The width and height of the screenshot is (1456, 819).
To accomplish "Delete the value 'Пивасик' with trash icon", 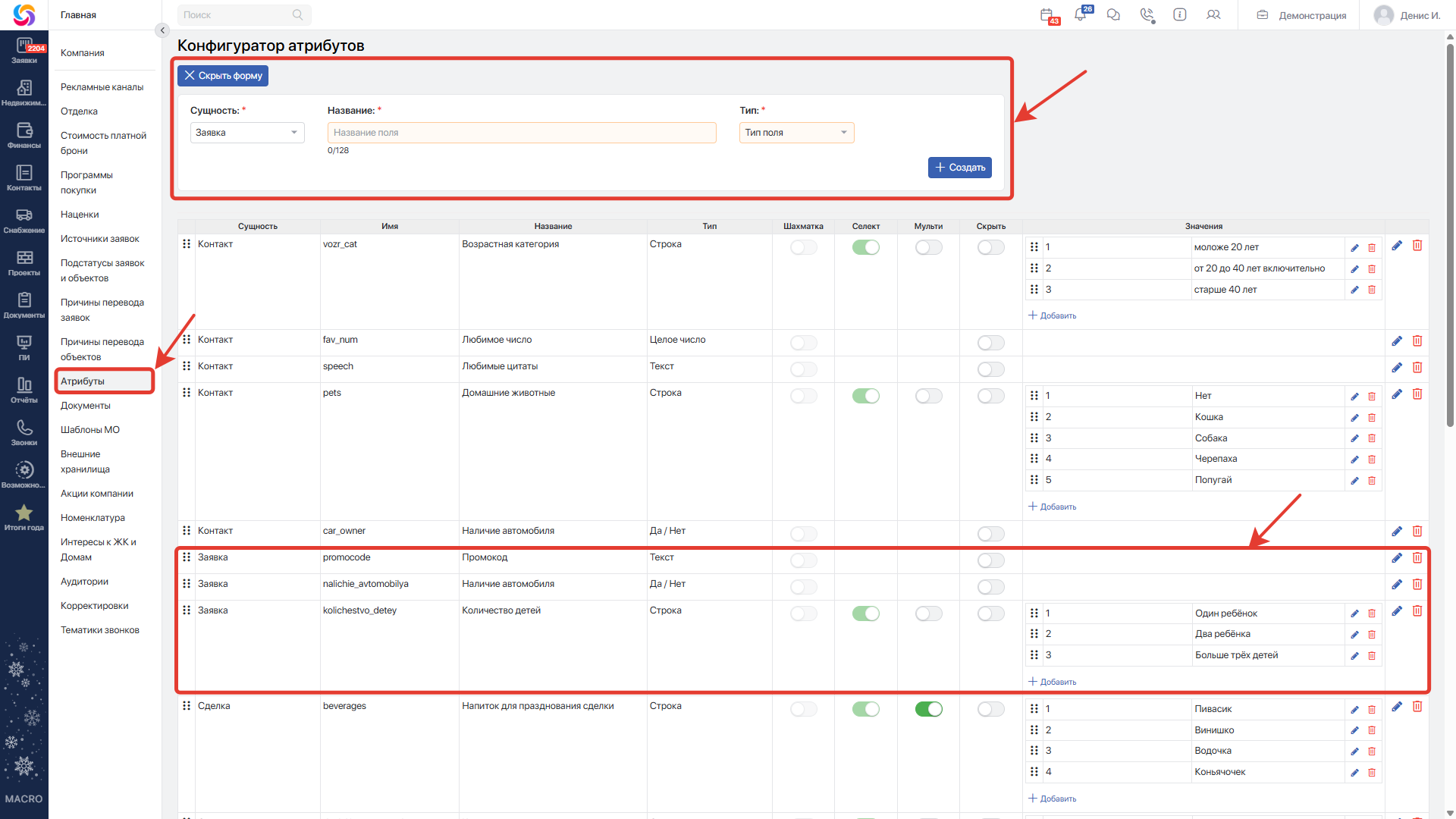I will click(1372, 710).
